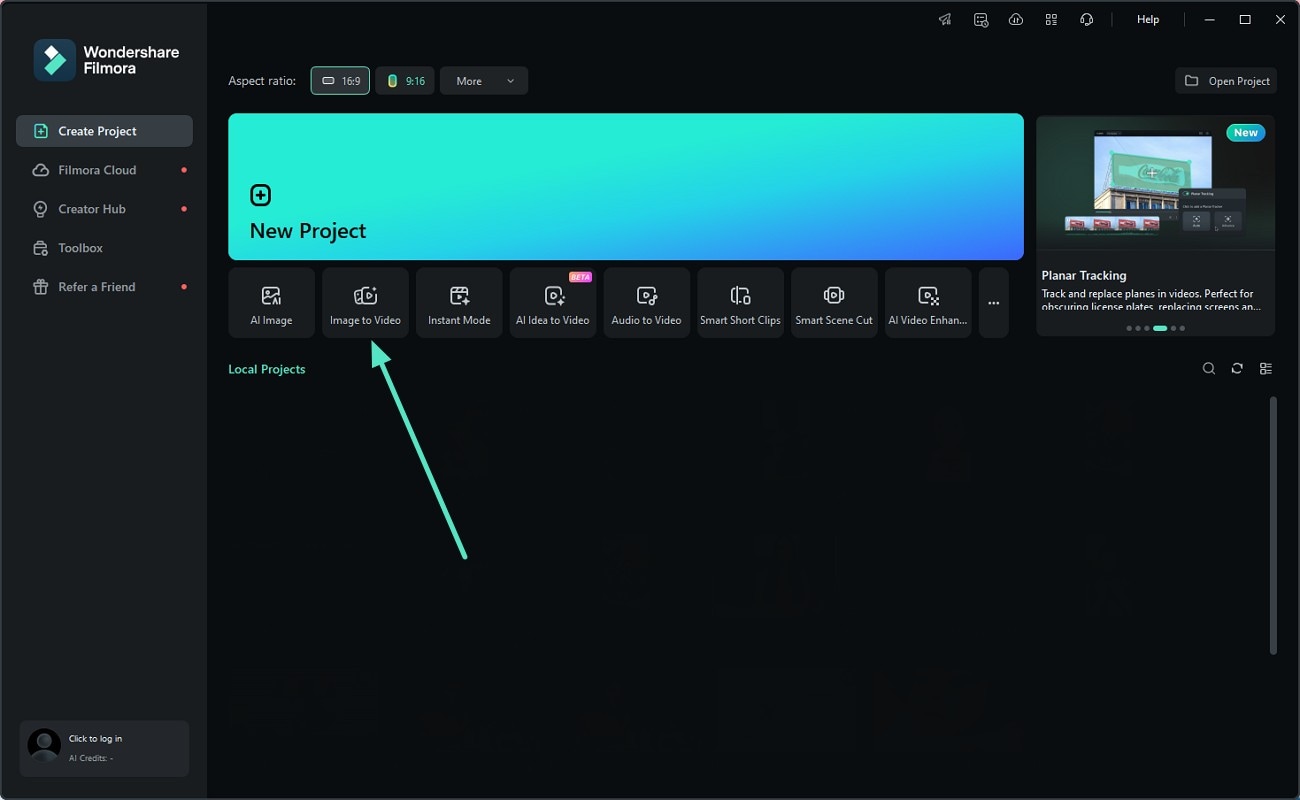Click the Local Projects heading
The width and height of the screenshot is (1300, 800).
pyautogui.click(x=267, y=369)
